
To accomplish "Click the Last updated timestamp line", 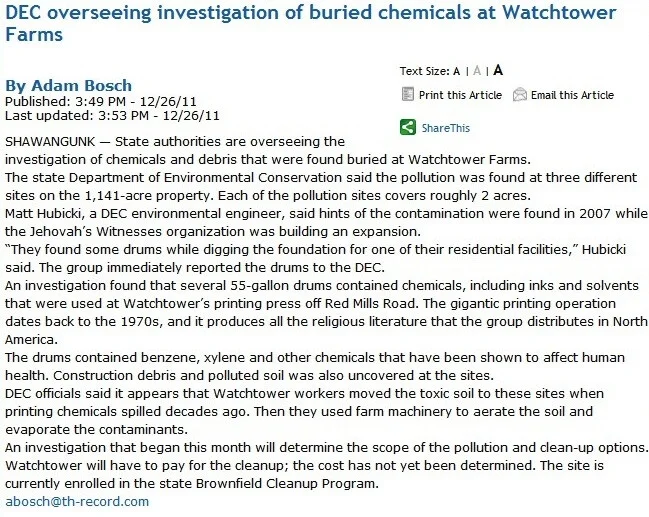I will (x=112, y=115).
